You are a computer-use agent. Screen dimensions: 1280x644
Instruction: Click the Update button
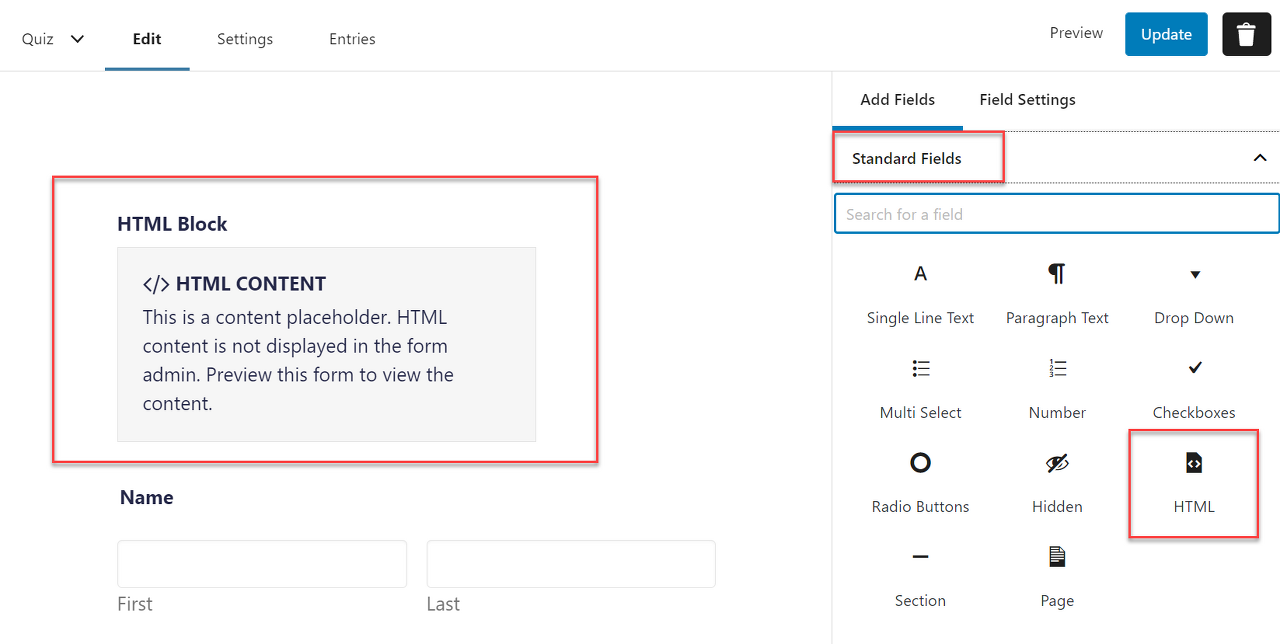[1166, 34]
